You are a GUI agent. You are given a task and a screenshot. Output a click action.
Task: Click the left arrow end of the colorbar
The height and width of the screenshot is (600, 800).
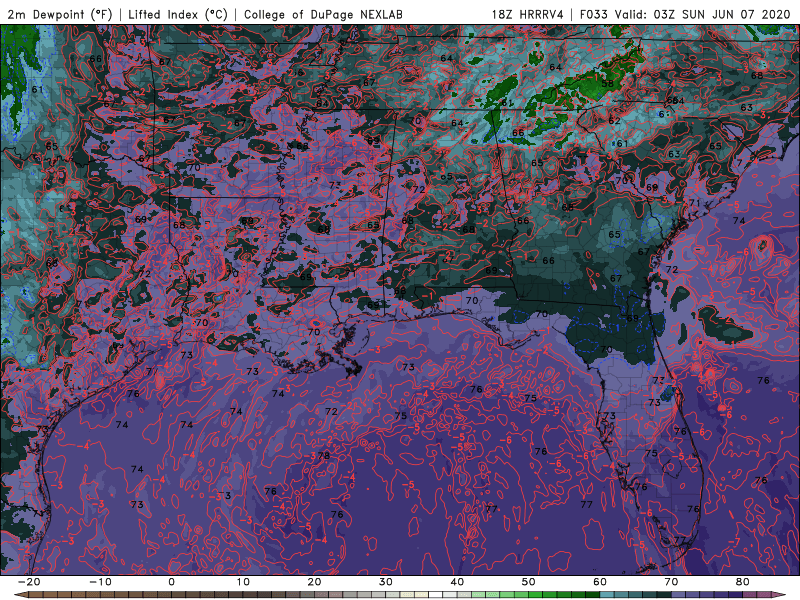(x=20, y=595)
